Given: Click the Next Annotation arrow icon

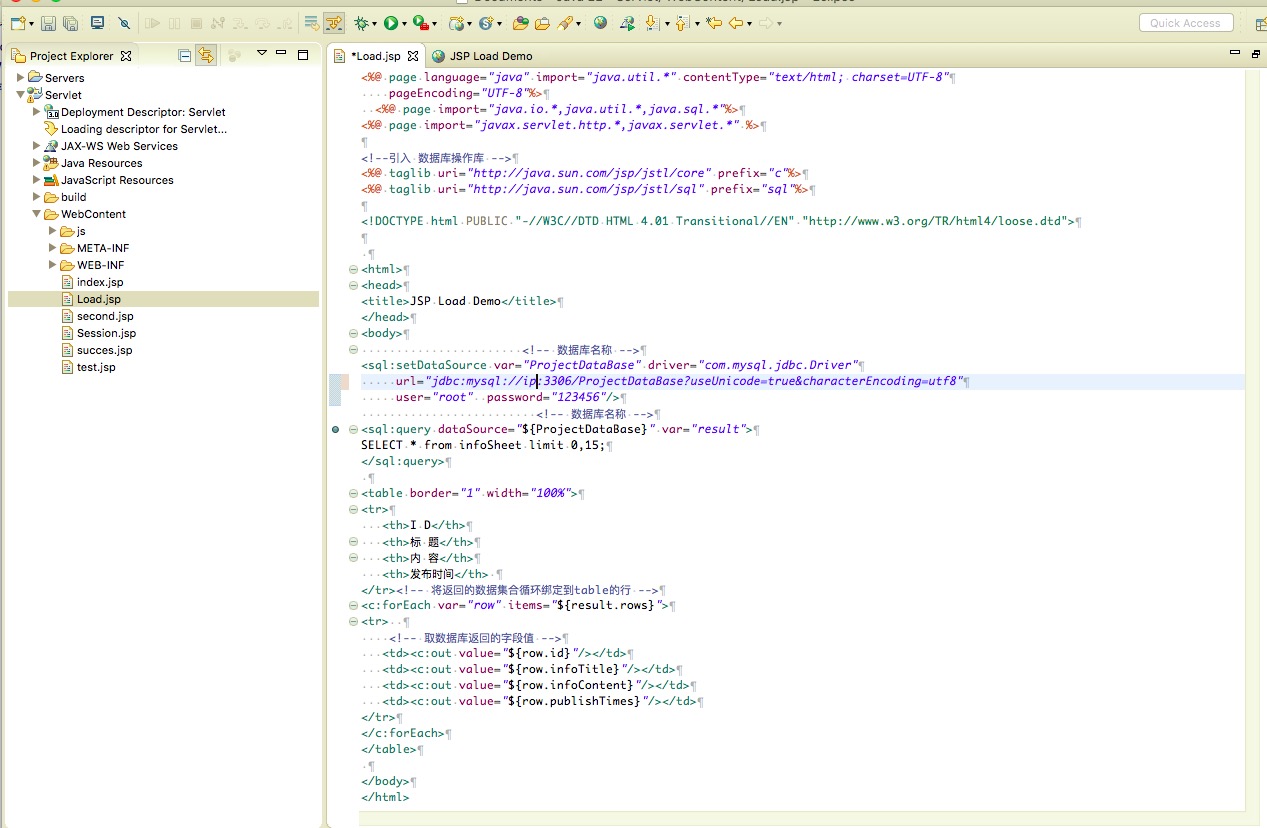Looking at the screenshot, I should [x=651, y=23].
